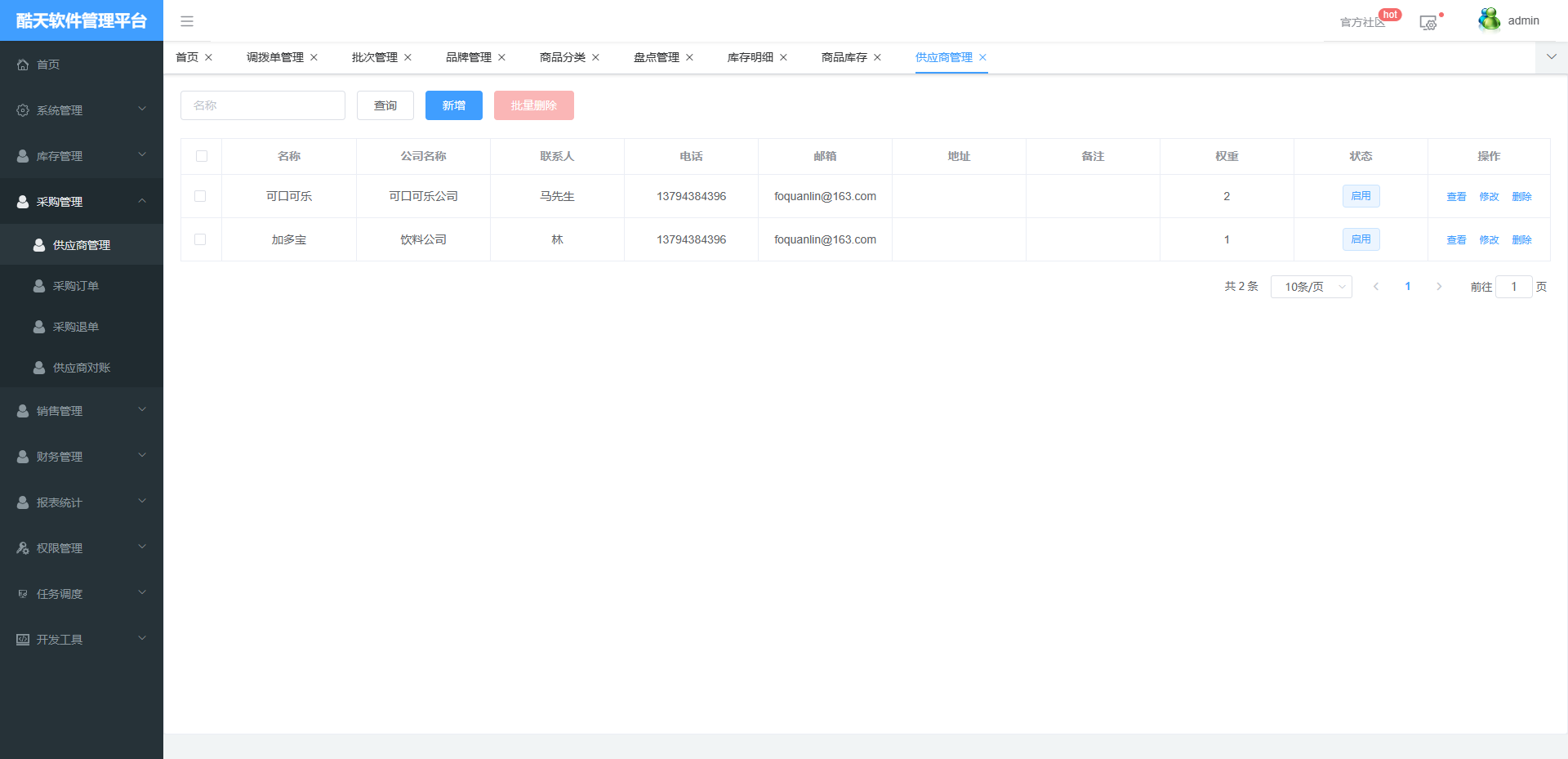Open the 开发工具 tools icon

tap(22, 639)
